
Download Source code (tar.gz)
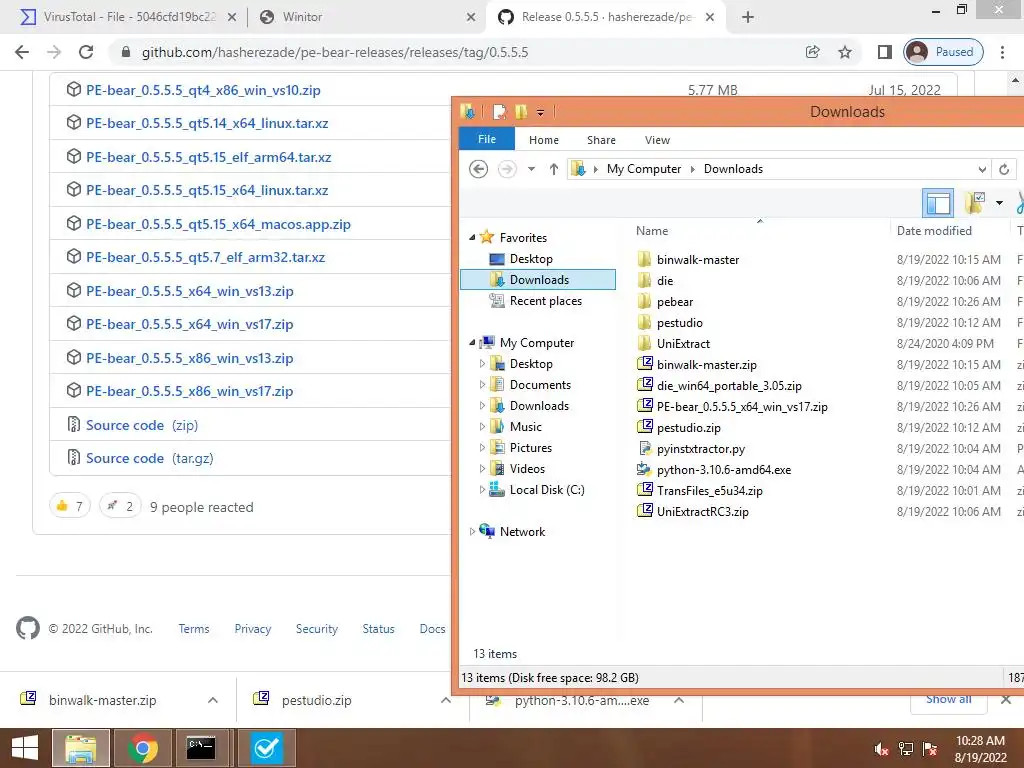tap(150, 458)
